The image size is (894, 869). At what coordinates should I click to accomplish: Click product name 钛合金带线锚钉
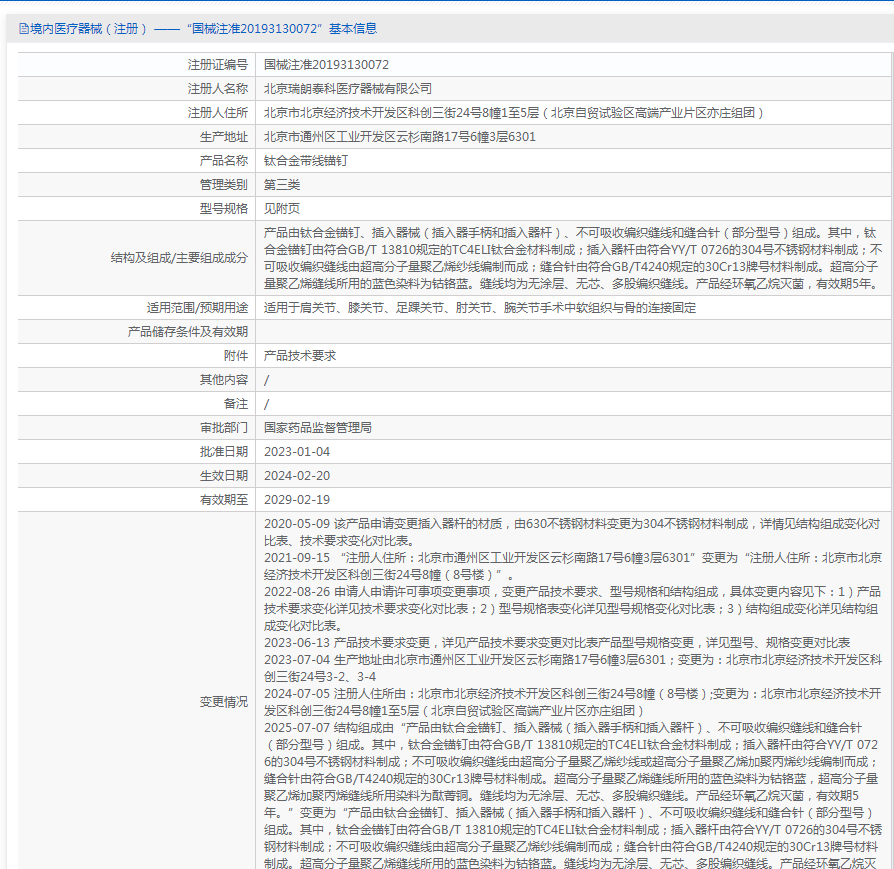pyautogui.click(x=306, y=161)
